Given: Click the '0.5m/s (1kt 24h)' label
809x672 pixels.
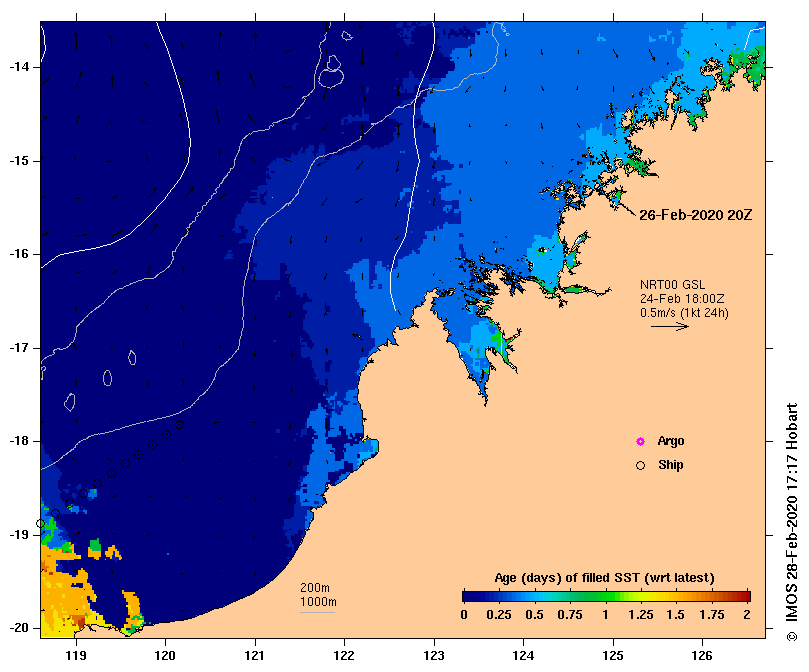Looking at the screenshot, I should coord(684,313).
